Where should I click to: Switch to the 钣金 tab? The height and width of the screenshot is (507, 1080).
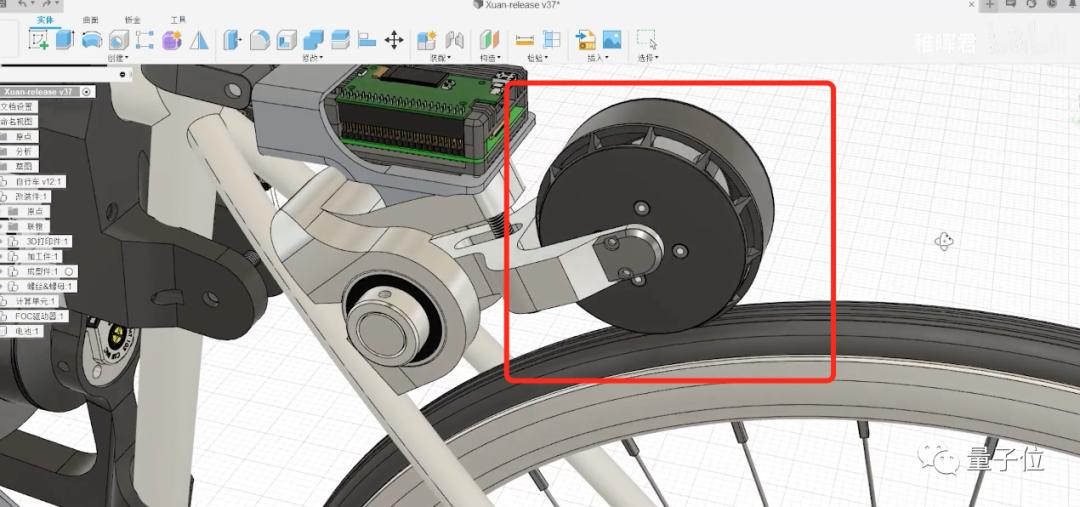132,20
